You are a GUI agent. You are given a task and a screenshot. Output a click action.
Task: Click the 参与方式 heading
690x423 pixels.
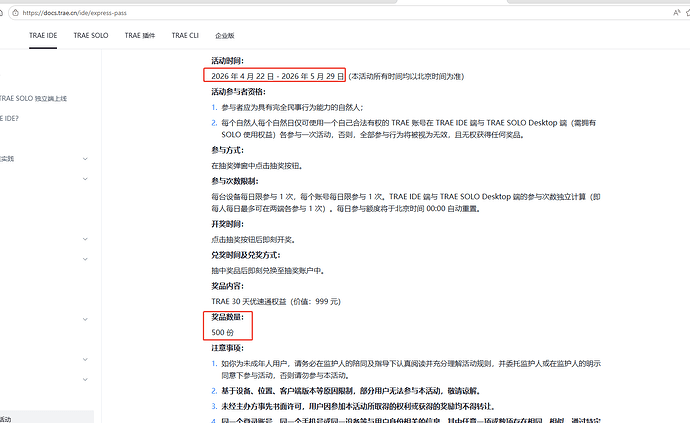[x=228, y=150]
